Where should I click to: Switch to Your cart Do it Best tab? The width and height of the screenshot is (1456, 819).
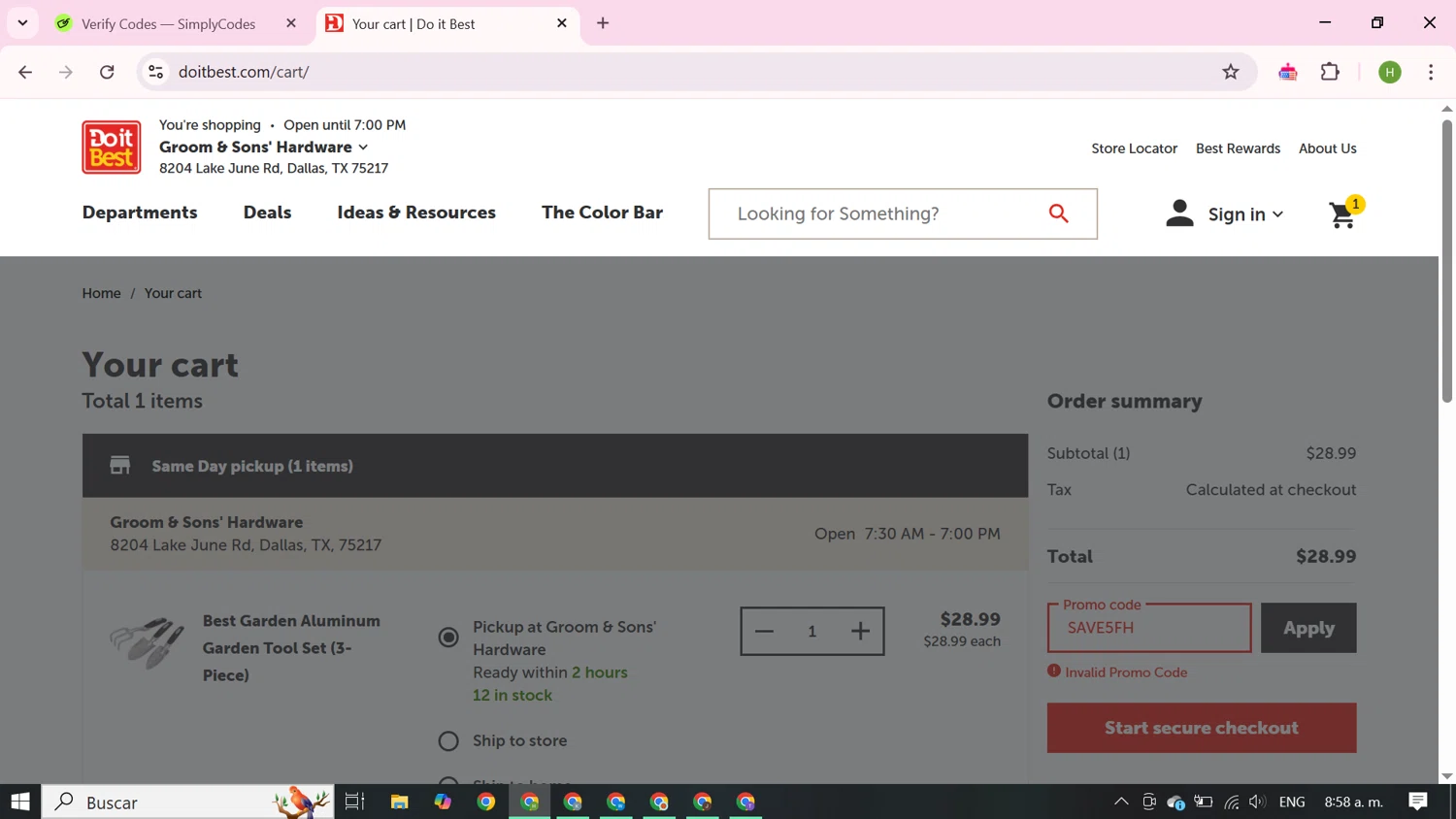[x=447, y=23]
